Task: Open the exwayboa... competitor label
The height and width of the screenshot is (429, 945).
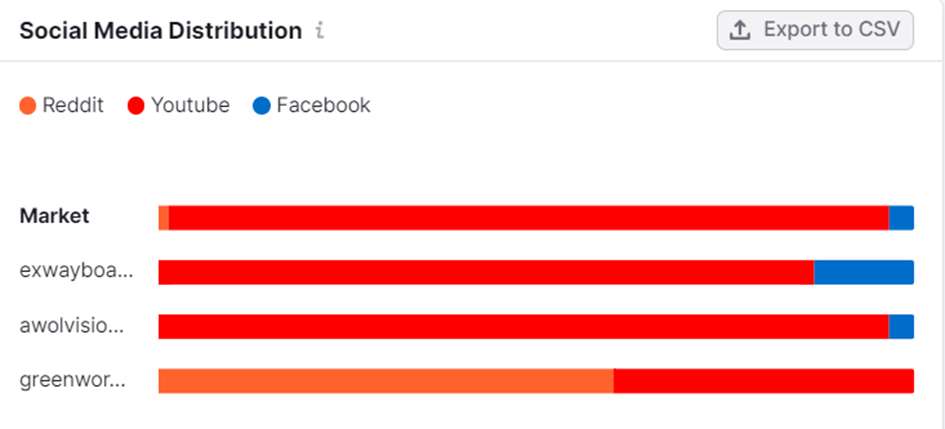Action: tap(76, 271)
